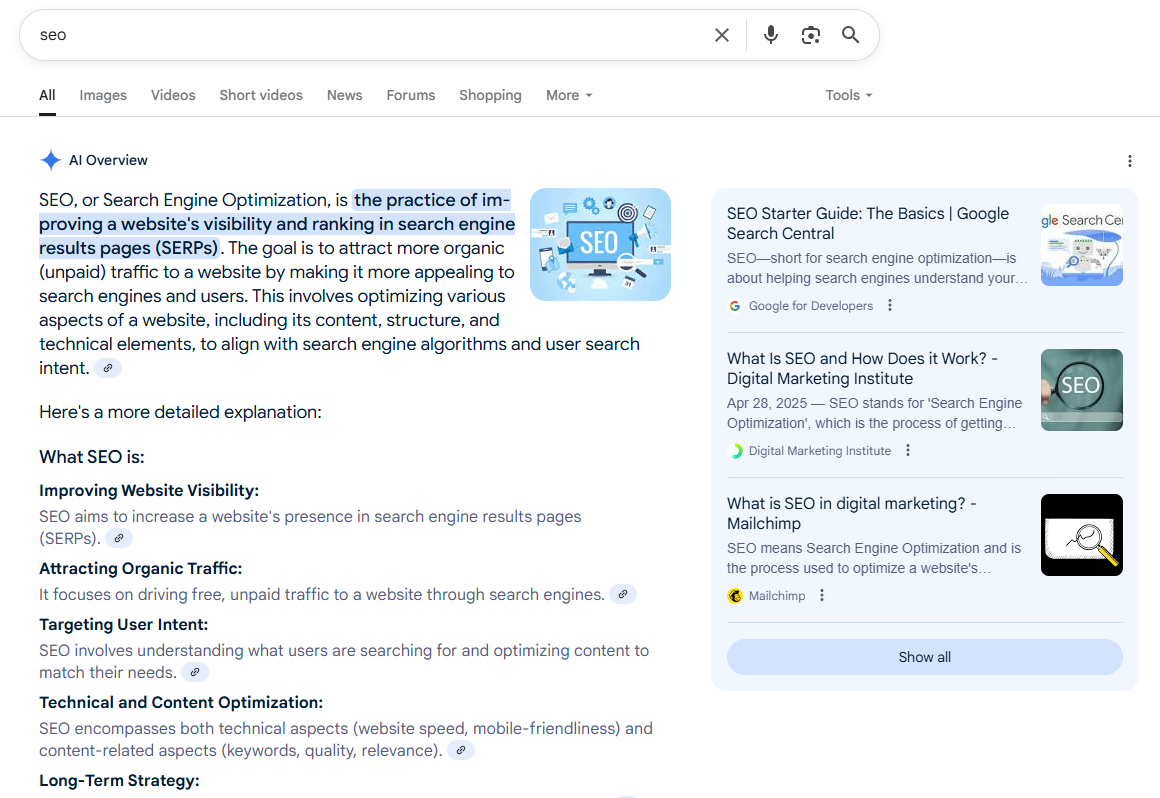Click the AI Overview sparkle icon
The height and width of the screenshot is (798, 1160).
coord(50,160)
